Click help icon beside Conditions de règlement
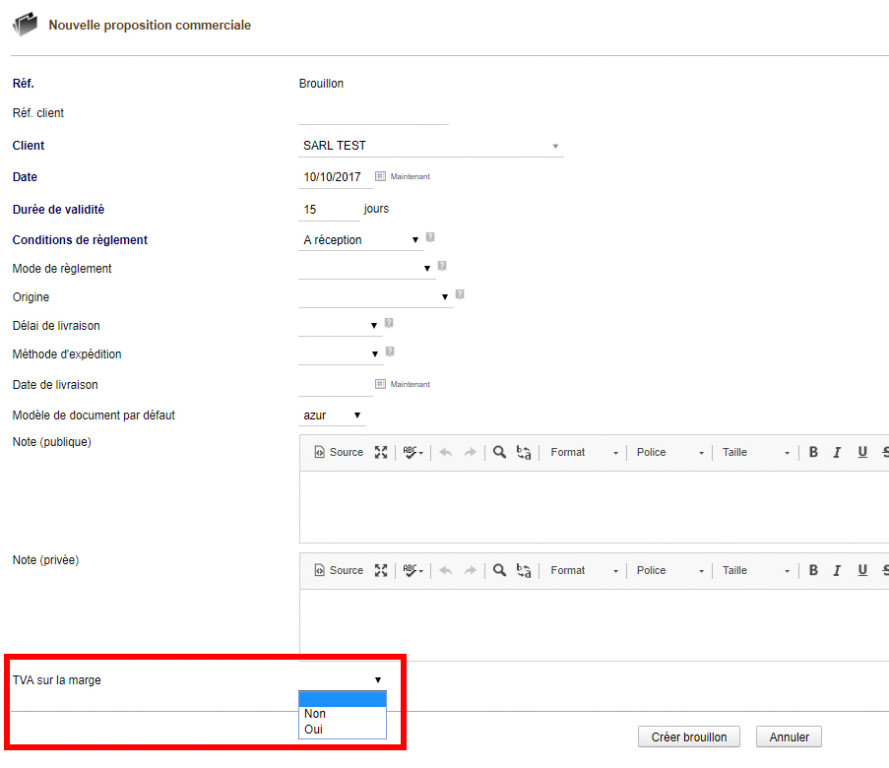Viewport: 889px width, 768px height. [x=430, y=238]
